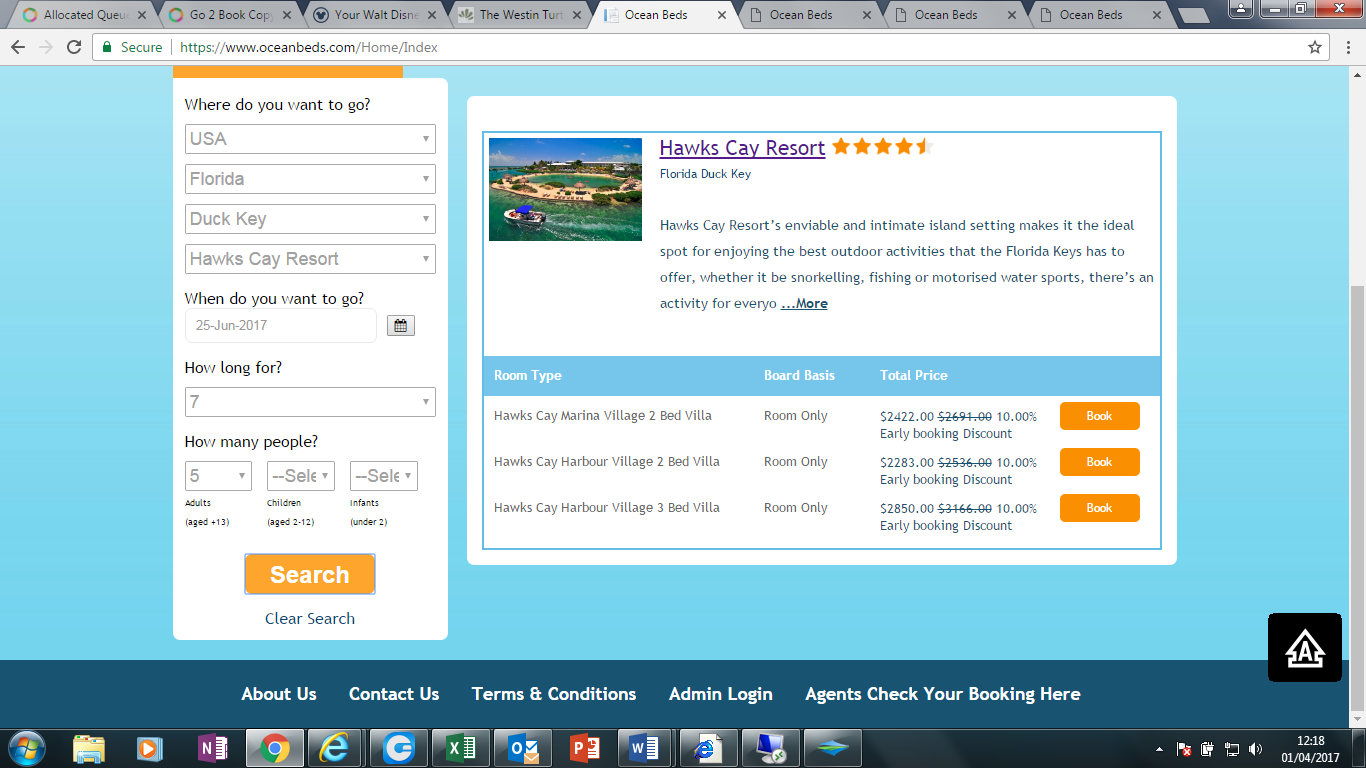Open the USA country dropdown
Image resolution: width=1366 pixels, height=768 pixels.
coord(310,139)
